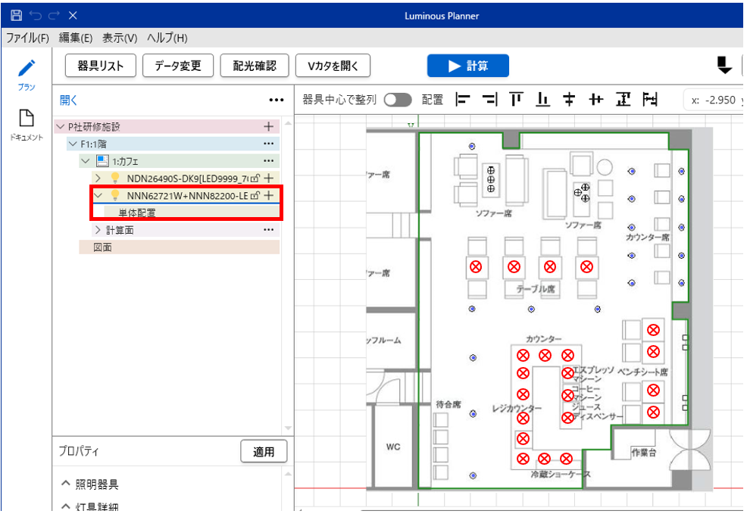Open the プラン pencil sidebar icon

coord(27,70)
